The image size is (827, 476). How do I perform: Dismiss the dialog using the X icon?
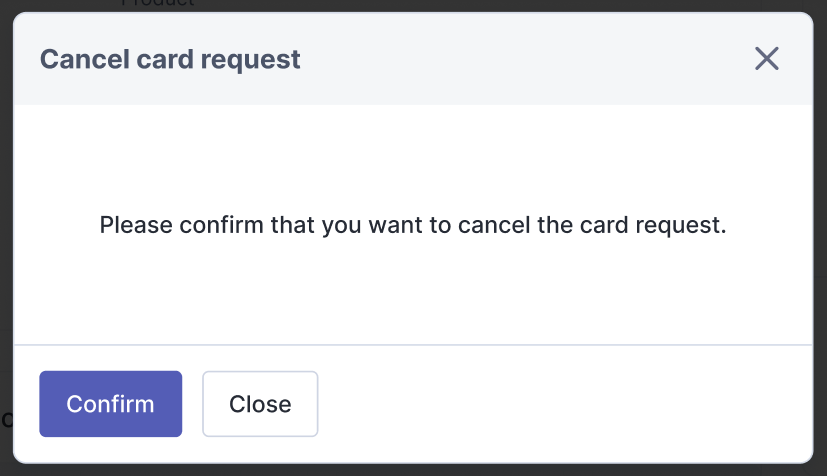766,59
